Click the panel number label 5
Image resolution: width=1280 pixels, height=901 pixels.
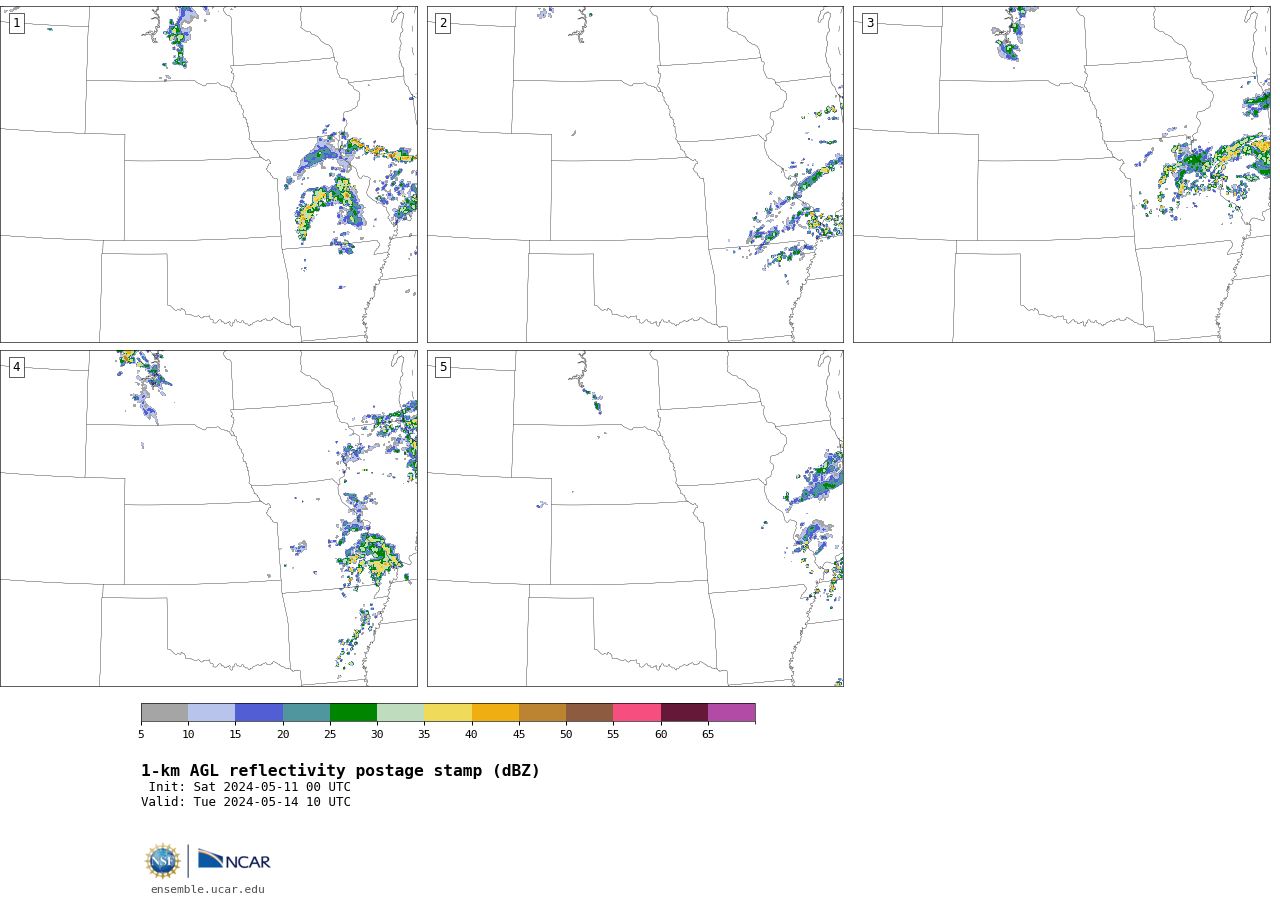click(443, 367)
